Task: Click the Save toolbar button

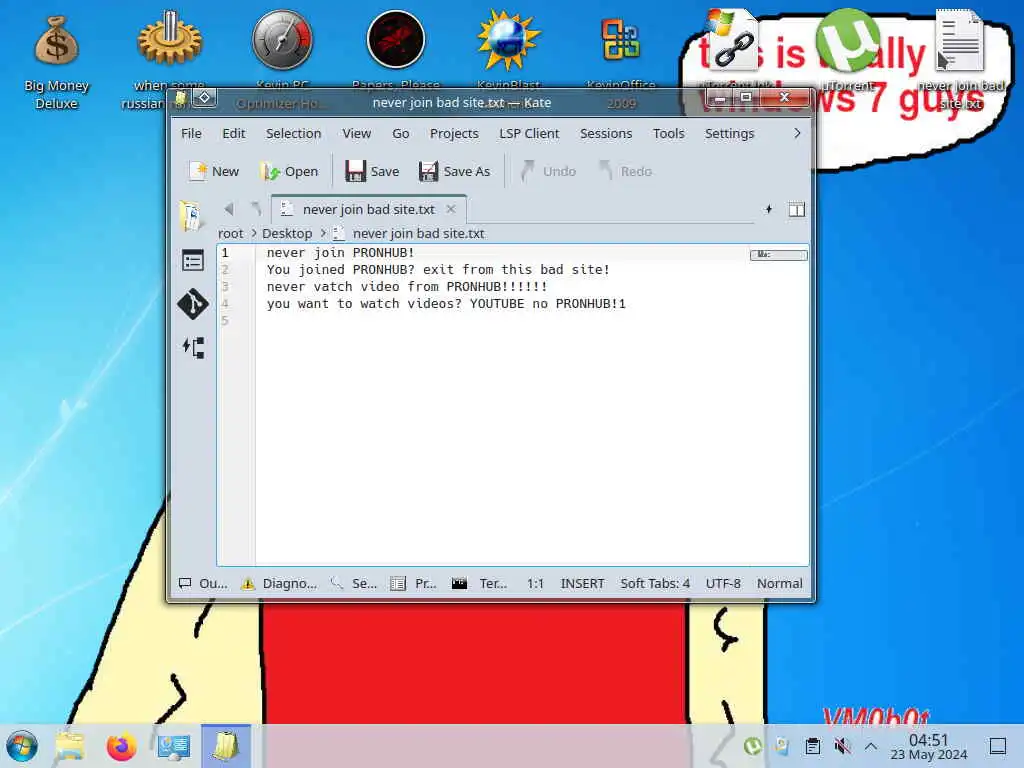Action: click(372, 171)
